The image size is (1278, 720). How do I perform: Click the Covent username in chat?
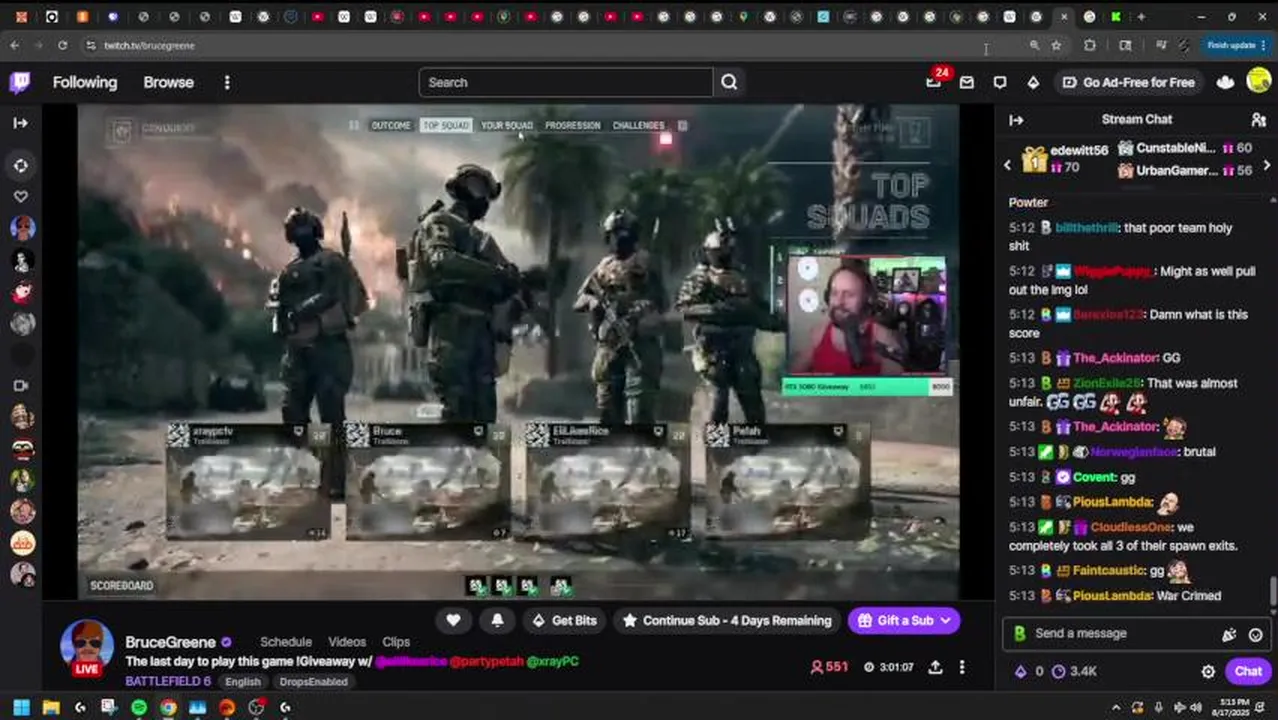click(x=1094, y=477)
